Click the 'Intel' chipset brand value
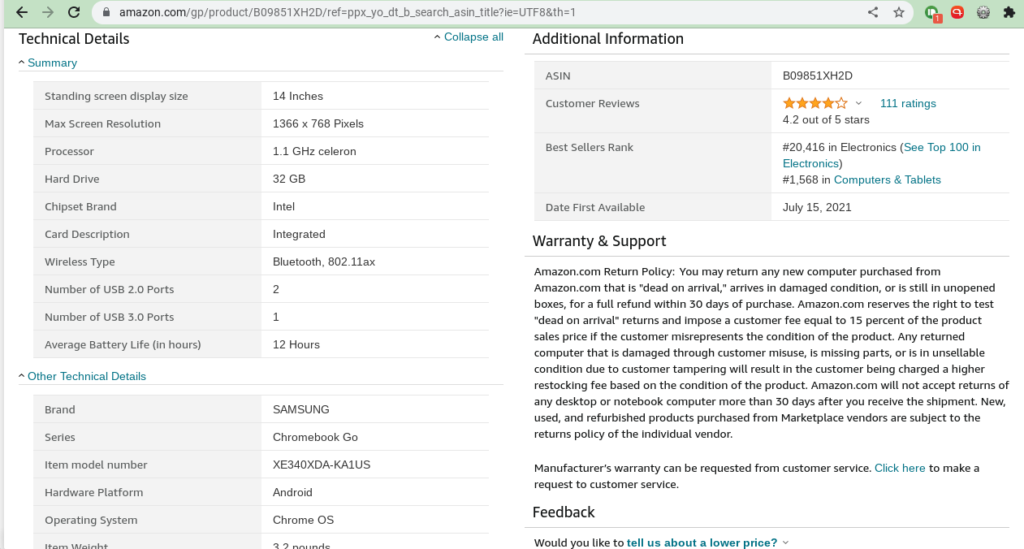Image resolution: width=1024 pixels, height=549 pixels. coord(283,206)
